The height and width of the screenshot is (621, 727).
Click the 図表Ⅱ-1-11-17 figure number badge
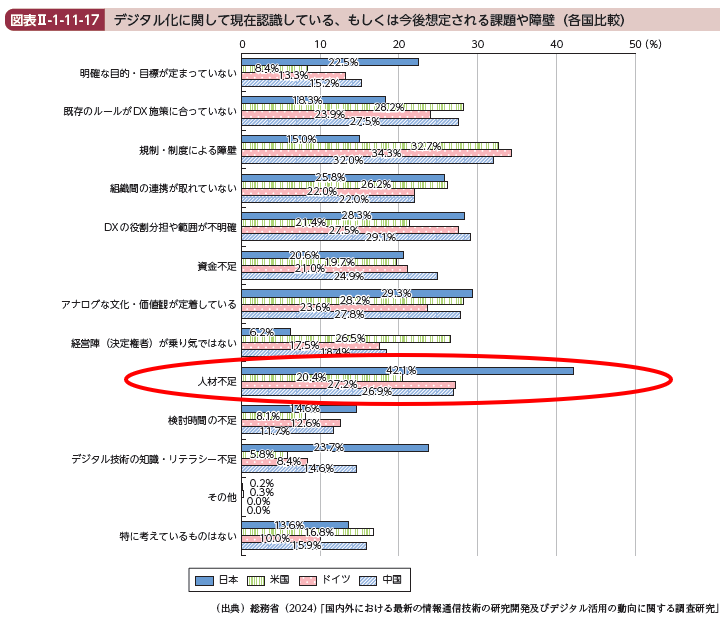56,19
